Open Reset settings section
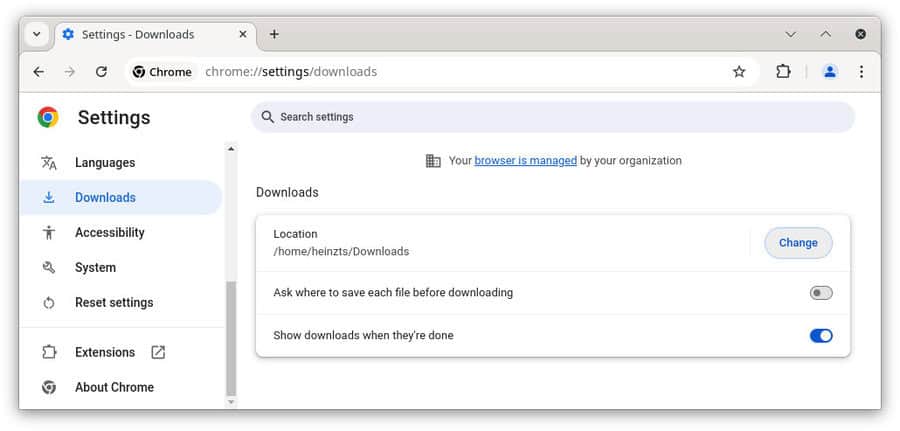Image resolution: width=900 pixels, height=431 pixels. tap(114, 303)
